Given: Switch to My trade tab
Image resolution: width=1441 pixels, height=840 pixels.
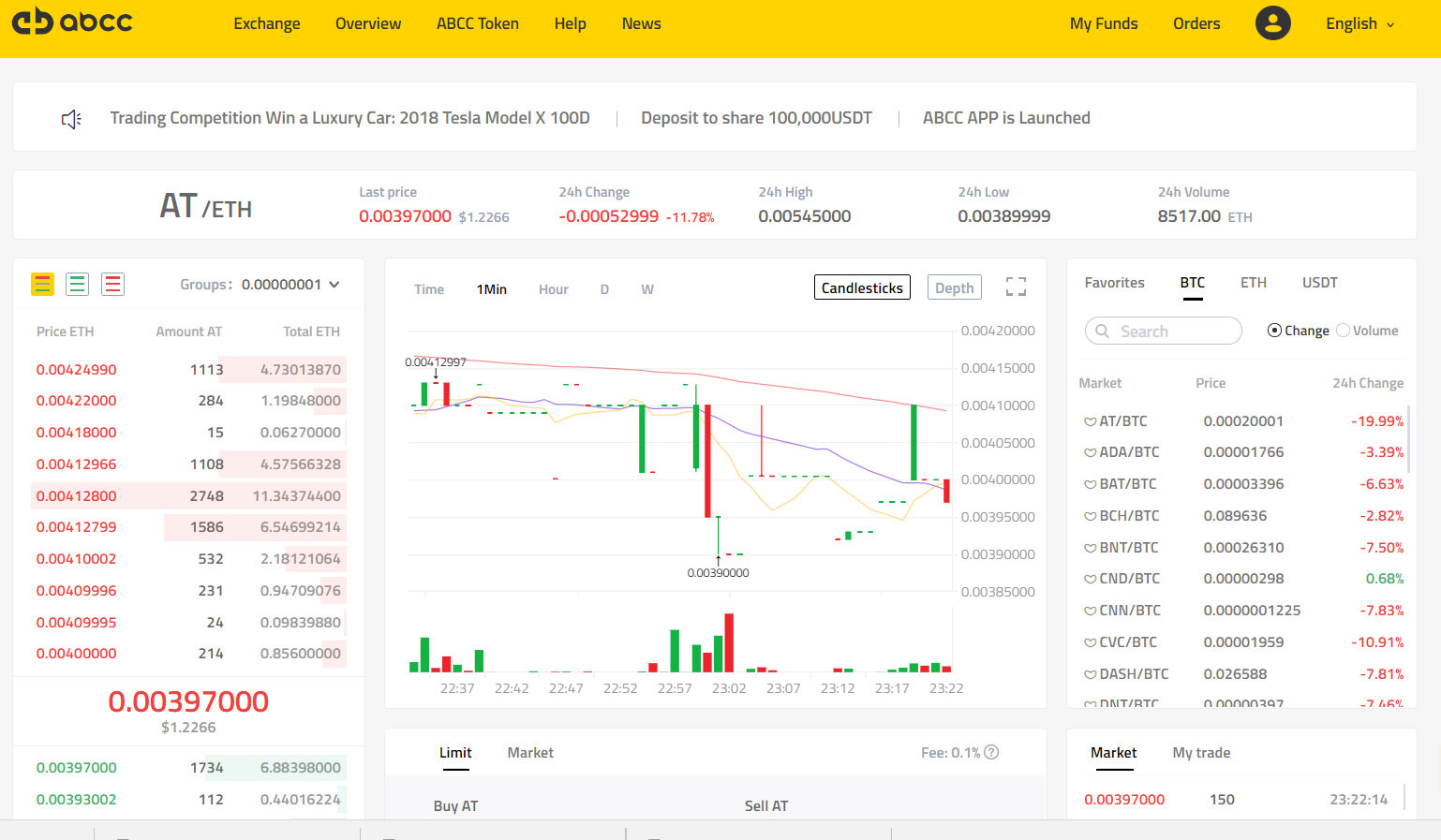Looking at the screenshot, I should [1201, 753].
